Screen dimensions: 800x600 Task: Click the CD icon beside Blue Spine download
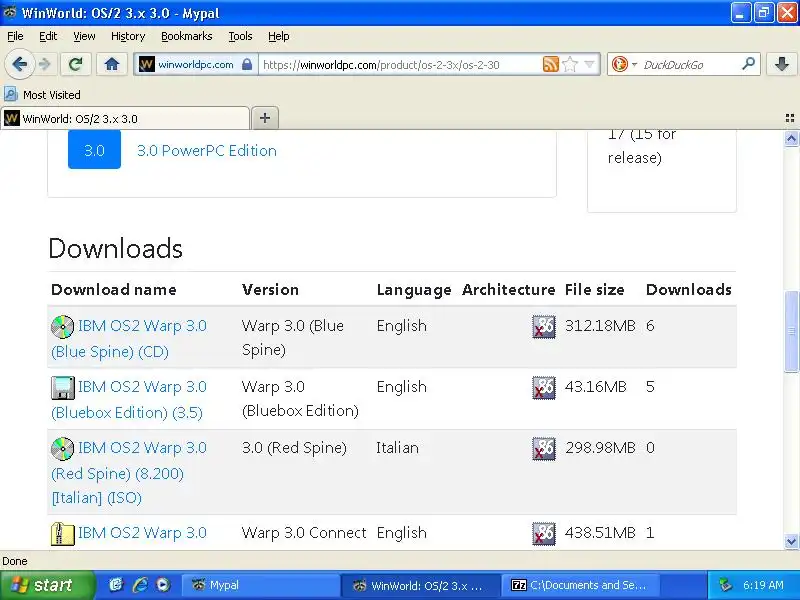coord(63,327)
